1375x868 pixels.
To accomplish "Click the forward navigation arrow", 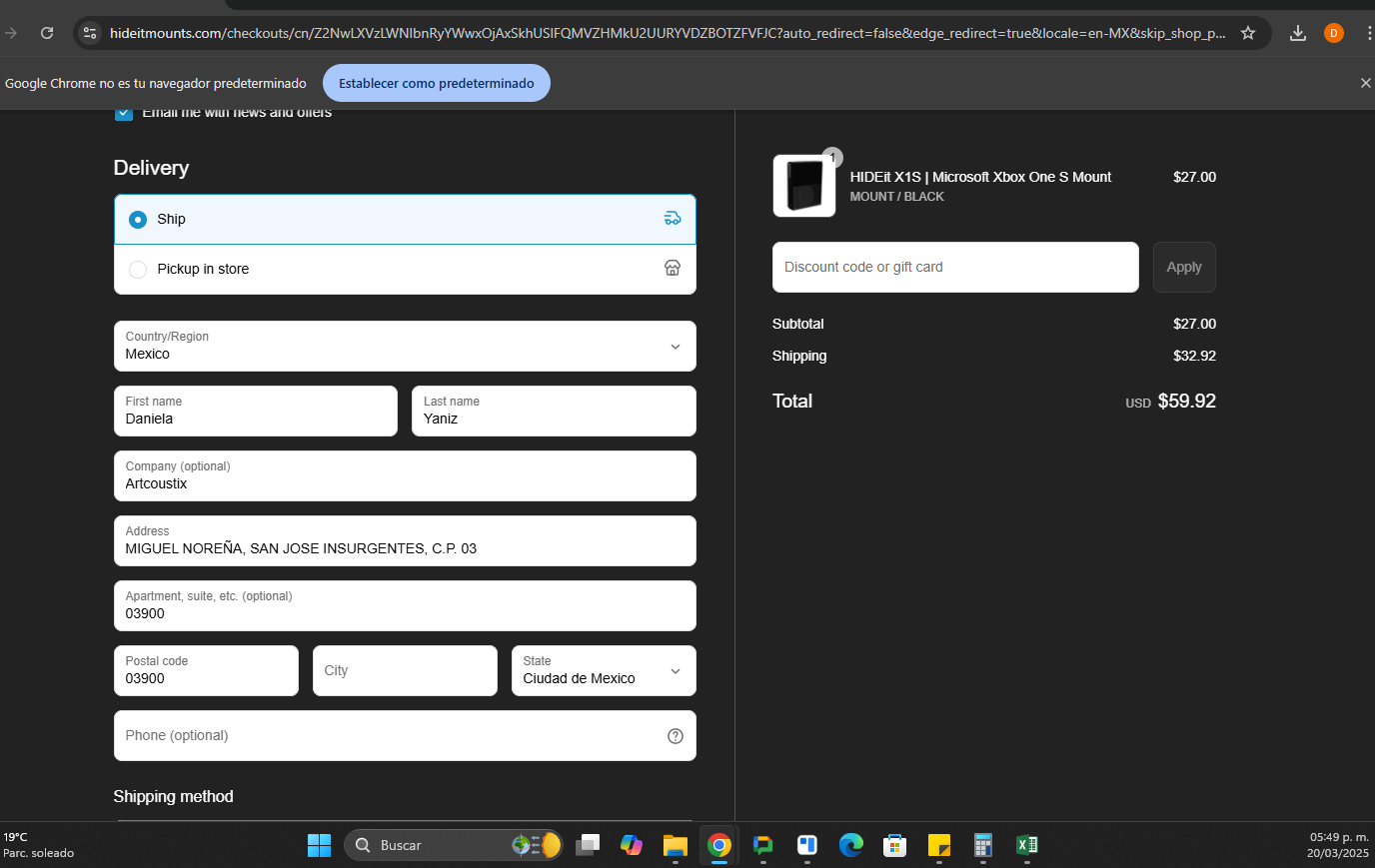I will point(11,33).
